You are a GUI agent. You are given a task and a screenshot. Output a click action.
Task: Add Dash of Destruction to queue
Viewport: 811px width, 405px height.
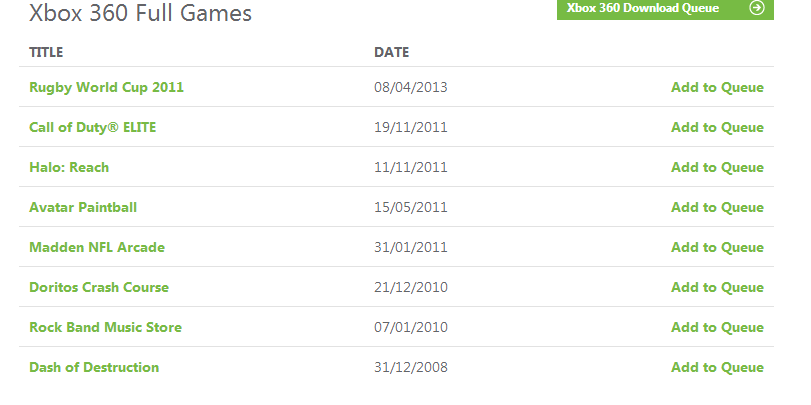pyautogui.click(x=717, y=367)
